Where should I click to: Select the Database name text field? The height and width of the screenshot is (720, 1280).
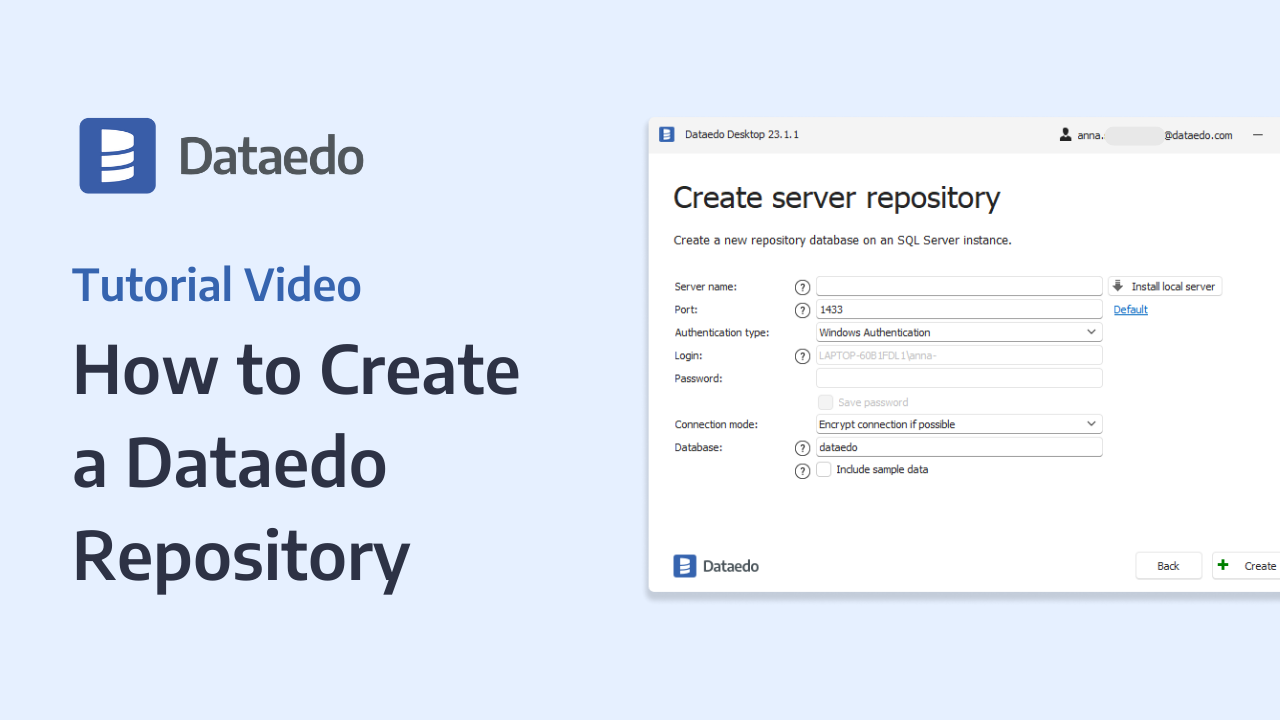[958, 447]
